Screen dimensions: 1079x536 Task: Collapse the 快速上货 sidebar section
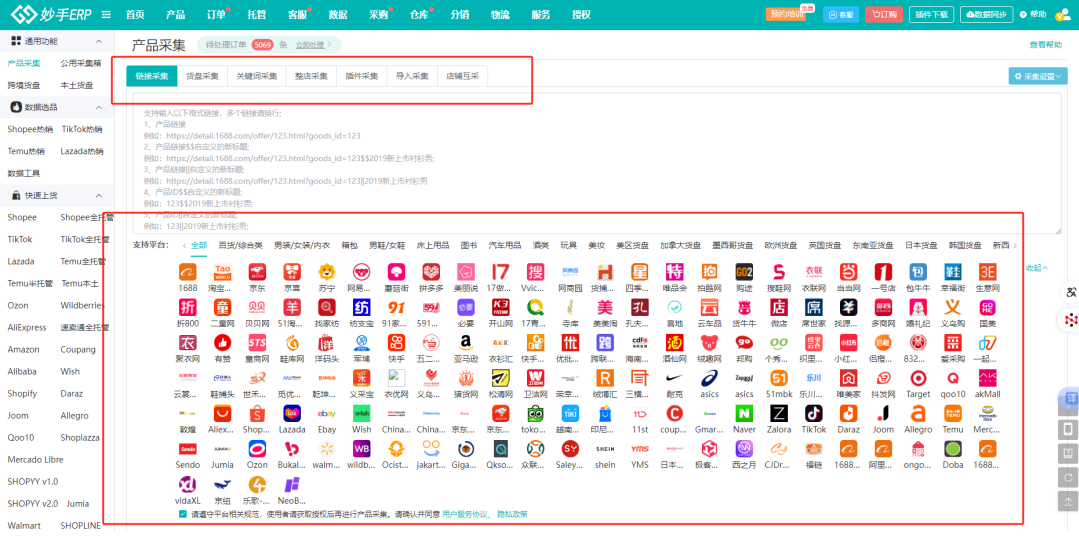click(98, 195)
